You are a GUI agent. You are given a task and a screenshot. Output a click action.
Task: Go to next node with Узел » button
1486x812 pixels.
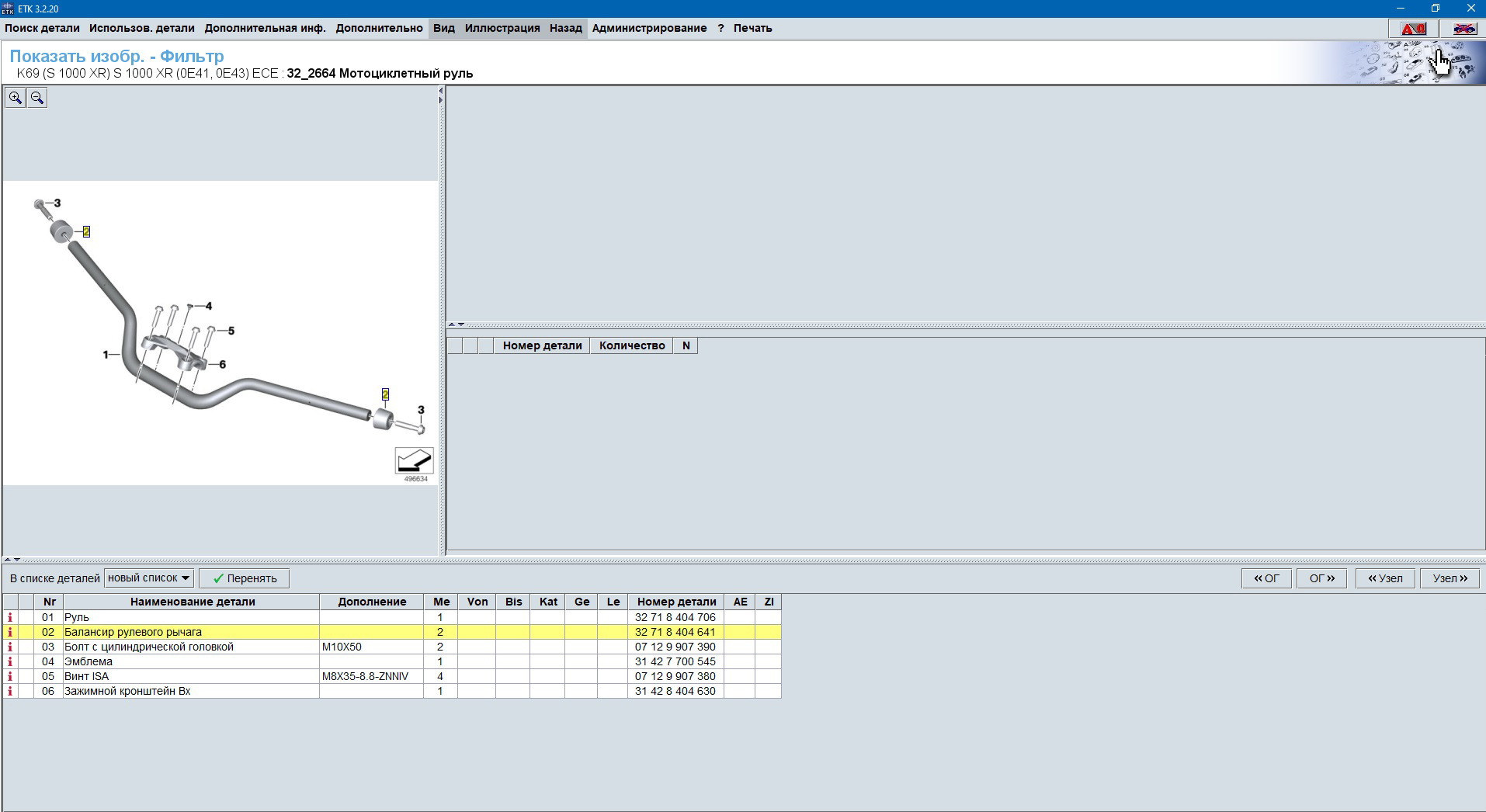coord(1450,578)
